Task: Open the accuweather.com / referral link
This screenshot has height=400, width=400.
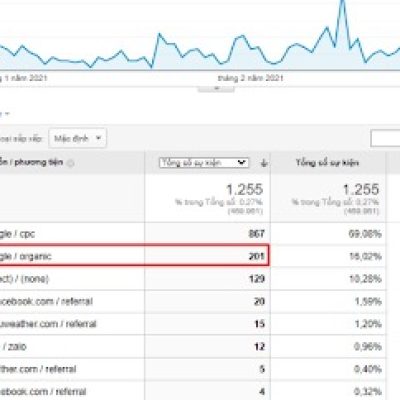Action: pos(48,324)
